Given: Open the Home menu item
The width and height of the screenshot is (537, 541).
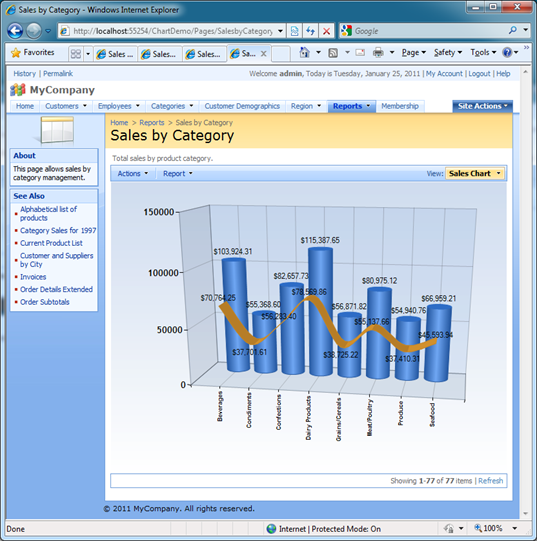Looking at the screenshot, I should click(x=25, y=106).
